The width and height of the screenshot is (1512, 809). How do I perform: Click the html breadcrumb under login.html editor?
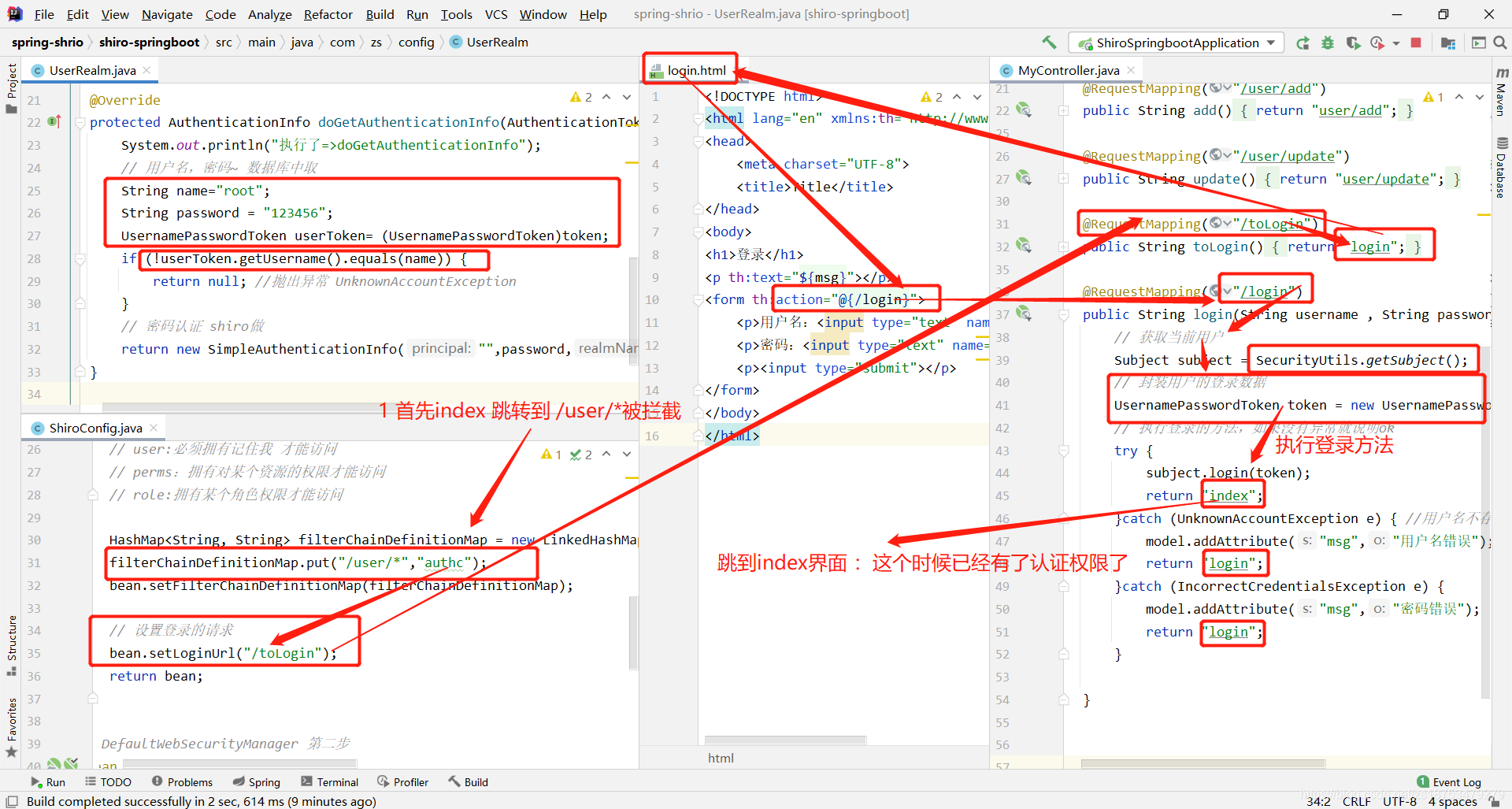[x=721, y=758]
